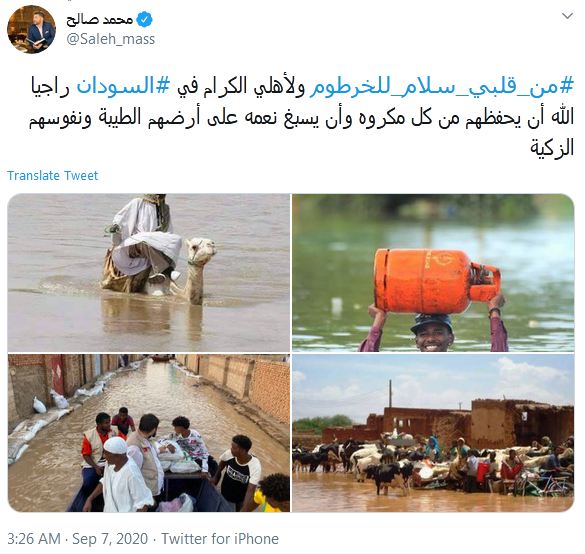The width and height of the screenshot is (585, 554).
Task: Click the blue verified badge icon
Action: tap(144, 19)
